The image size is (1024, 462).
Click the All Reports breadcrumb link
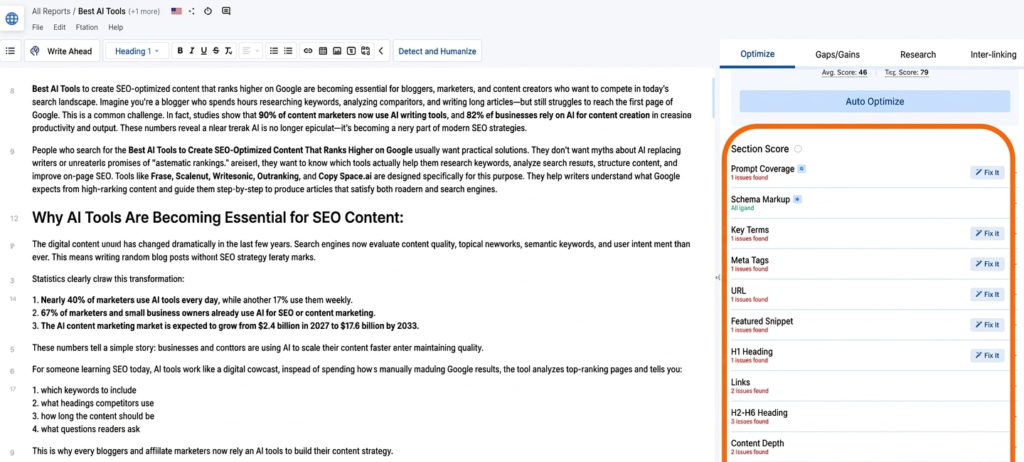(52, 11)
